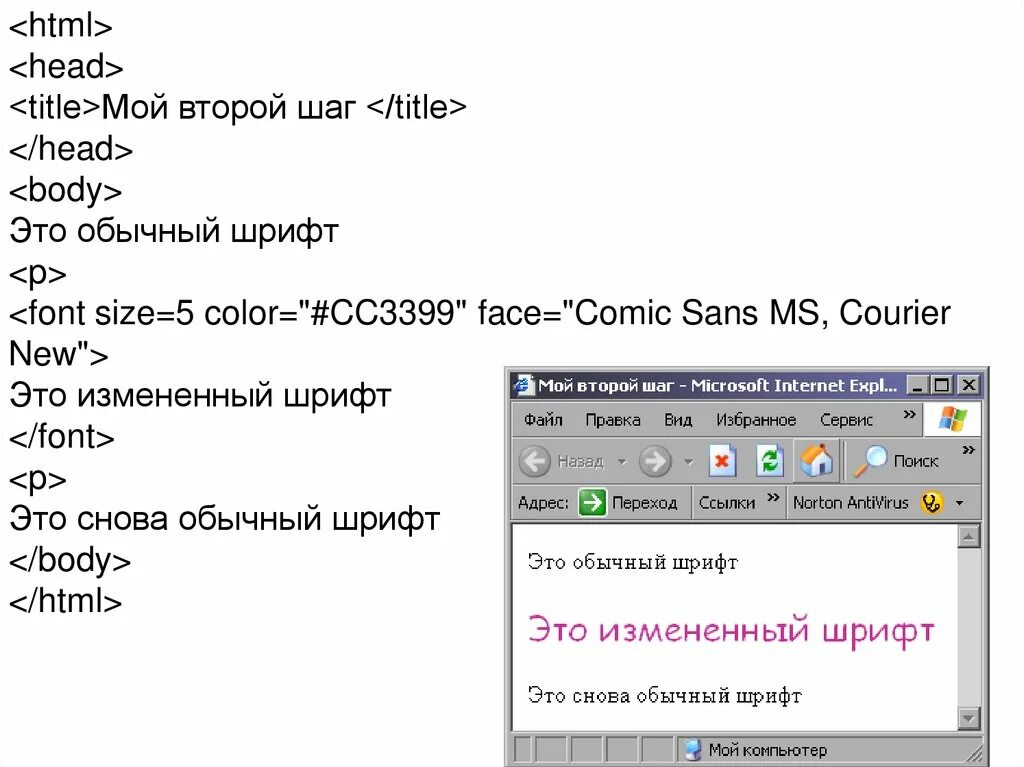Open the Правка menu

point(613,419)
